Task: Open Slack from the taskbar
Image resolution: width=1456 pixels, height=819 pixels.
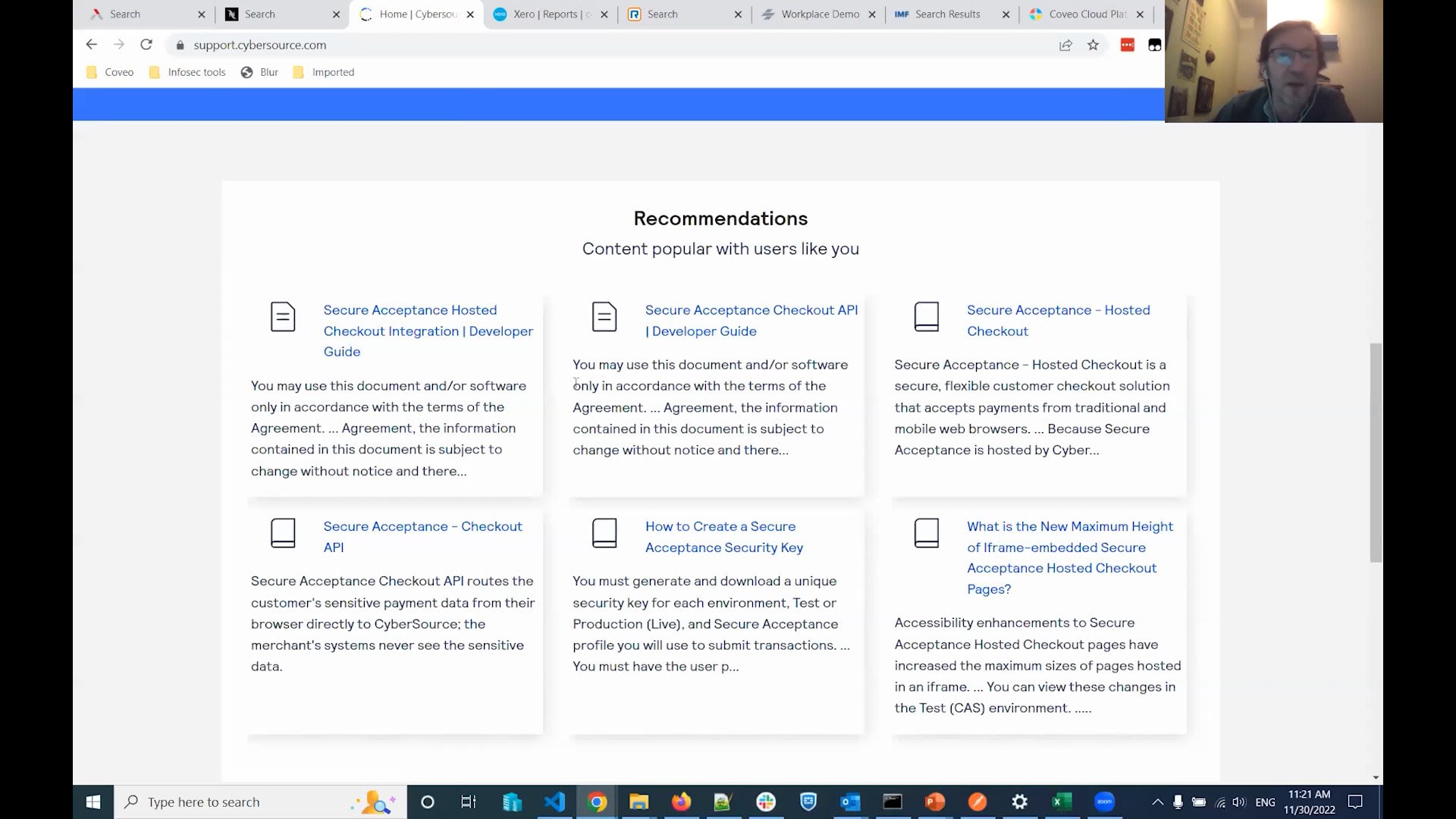Action: [766, 802]
